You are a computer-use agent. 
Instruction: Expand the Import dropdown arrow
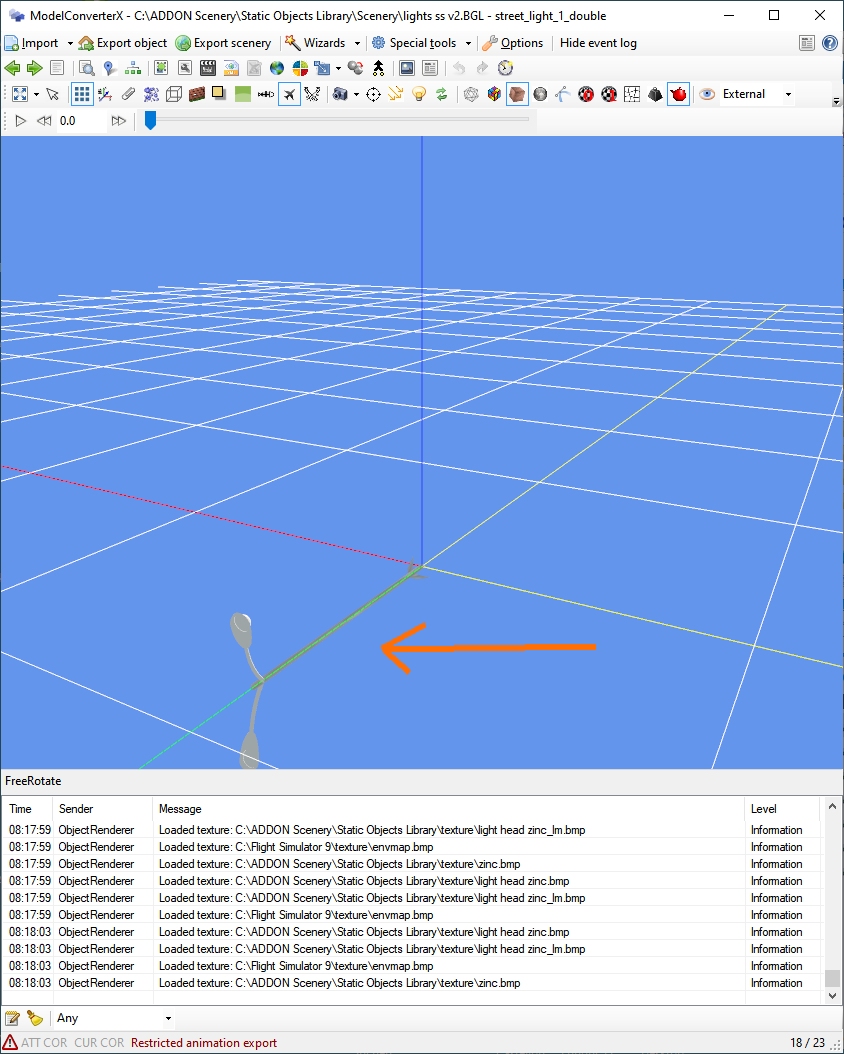(70, 43)
